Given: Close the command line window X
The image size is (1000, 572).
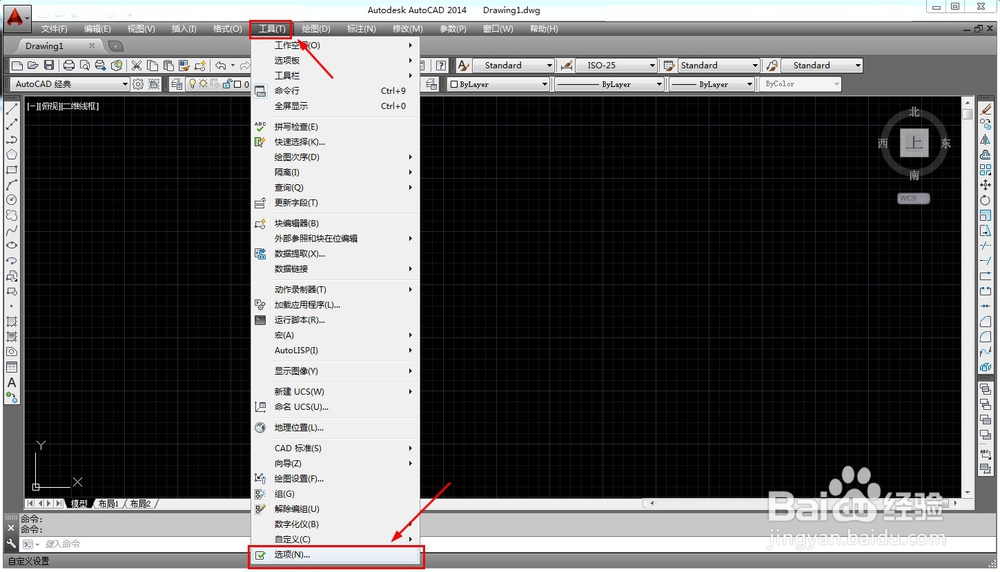Looking at the screenshot, I should tap(11, 528).
